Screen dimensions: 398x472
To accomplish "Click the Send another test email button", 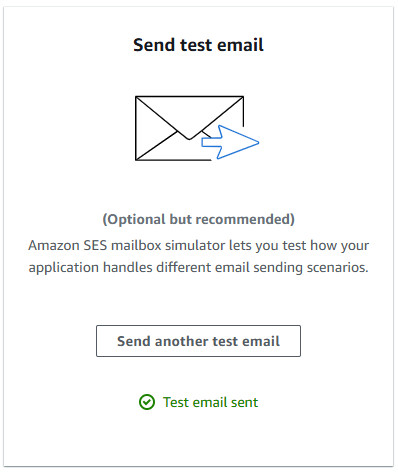I will coord(198,341).
